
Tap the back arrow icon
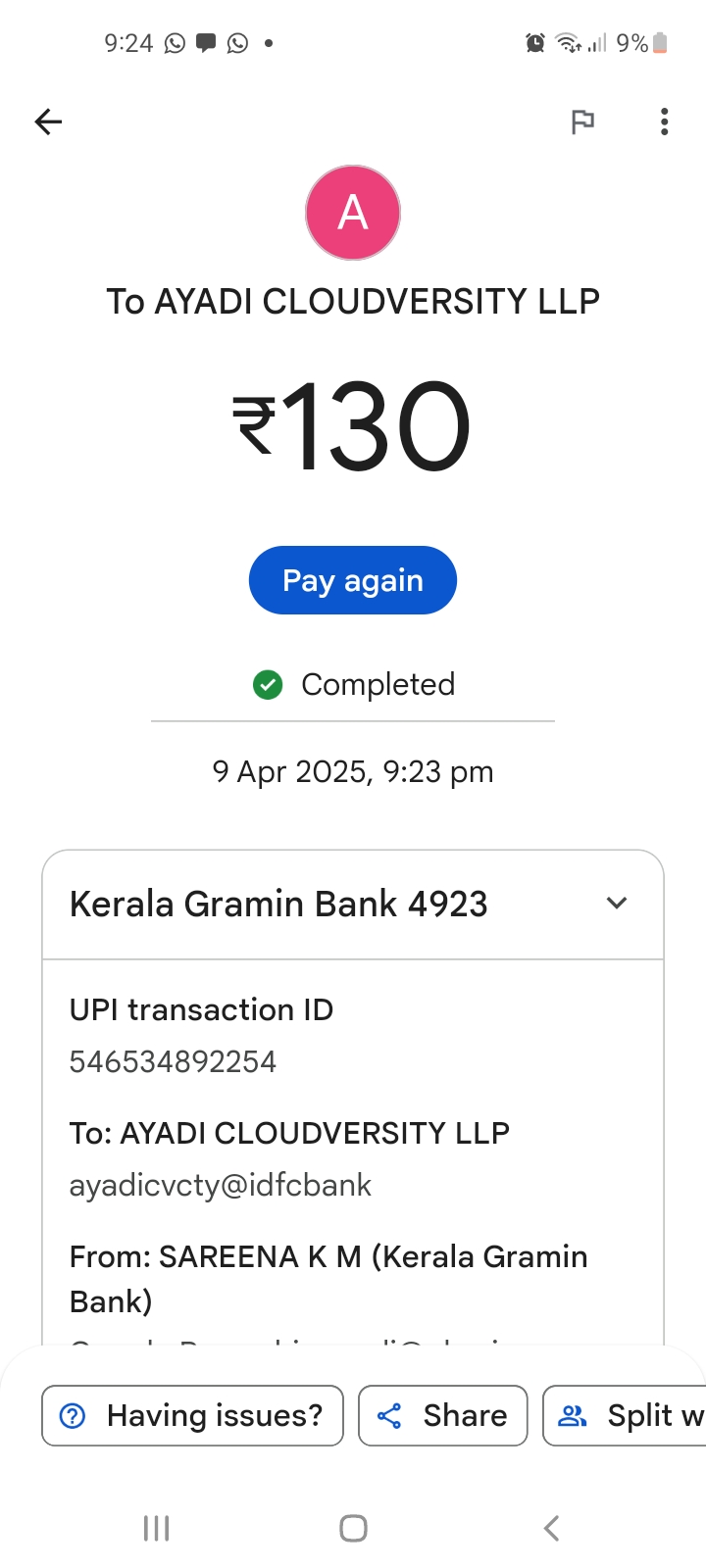click(x=48, y=122)
